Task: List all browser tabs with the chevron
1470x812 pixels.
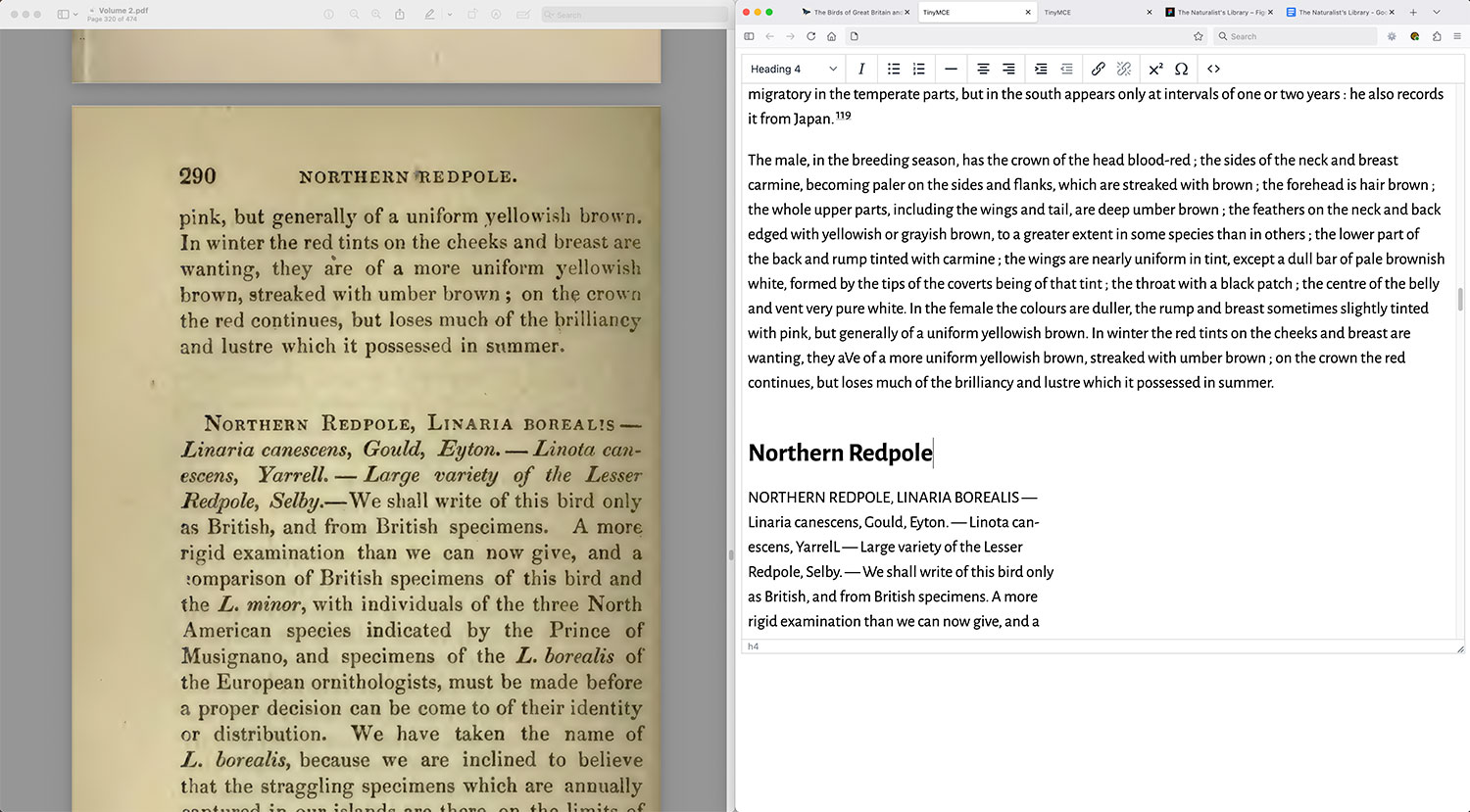Action: click(x=1437, y=12)
